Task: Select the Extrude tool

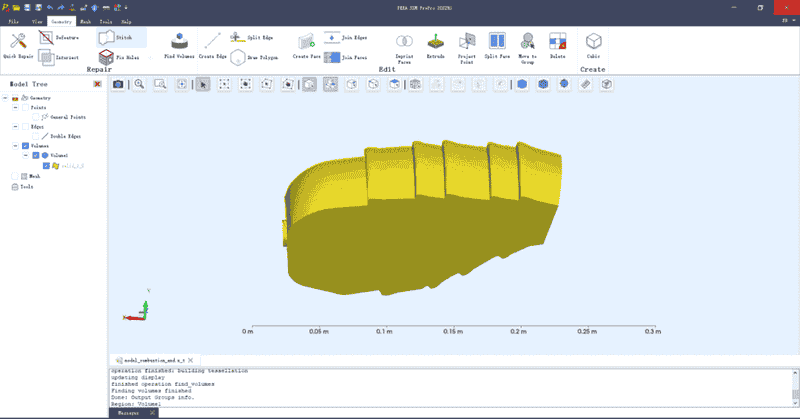Action: (435, 45)
